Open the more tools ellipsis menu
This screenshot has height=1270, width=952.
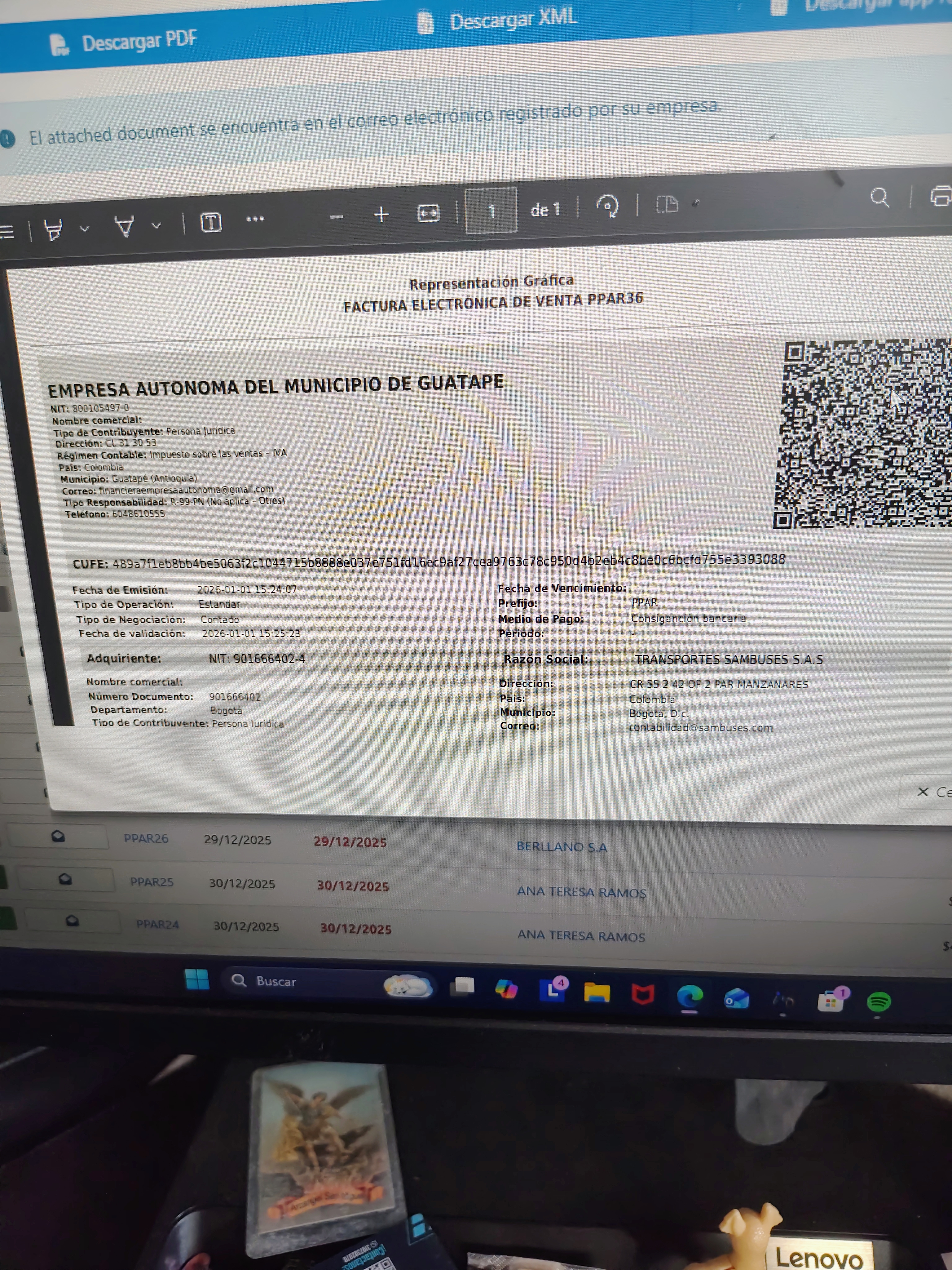(255, 219)
